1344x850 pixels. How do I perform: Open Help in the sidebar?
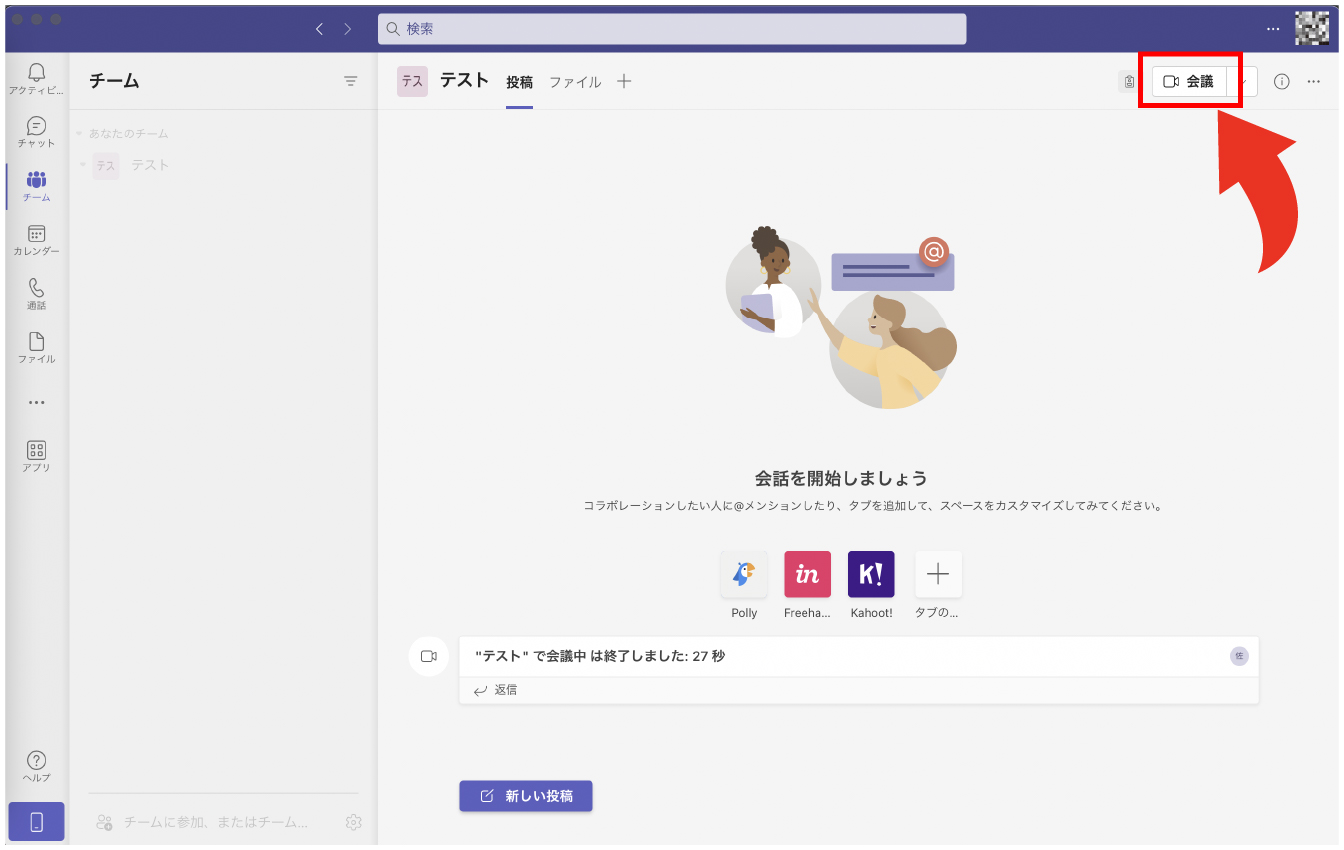point(36,766)
